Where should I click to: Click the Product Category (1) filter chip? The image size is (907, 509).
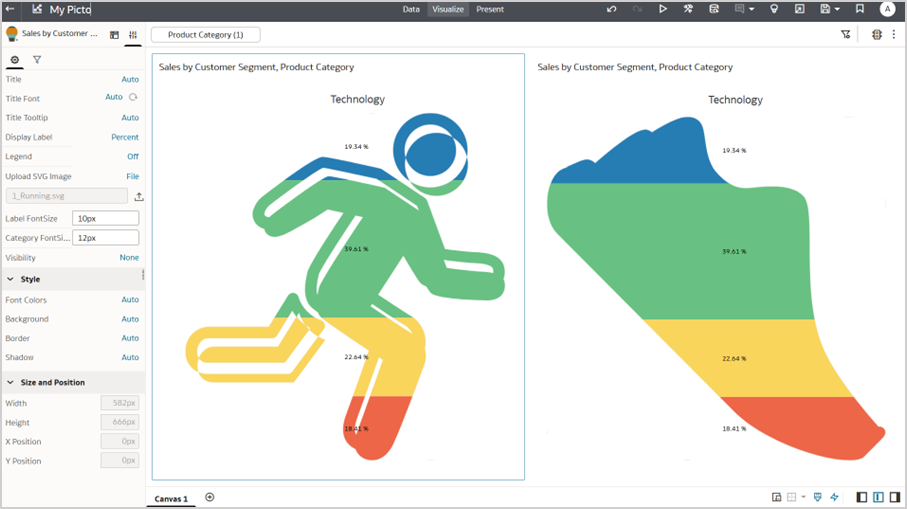(x=205, y=35)
